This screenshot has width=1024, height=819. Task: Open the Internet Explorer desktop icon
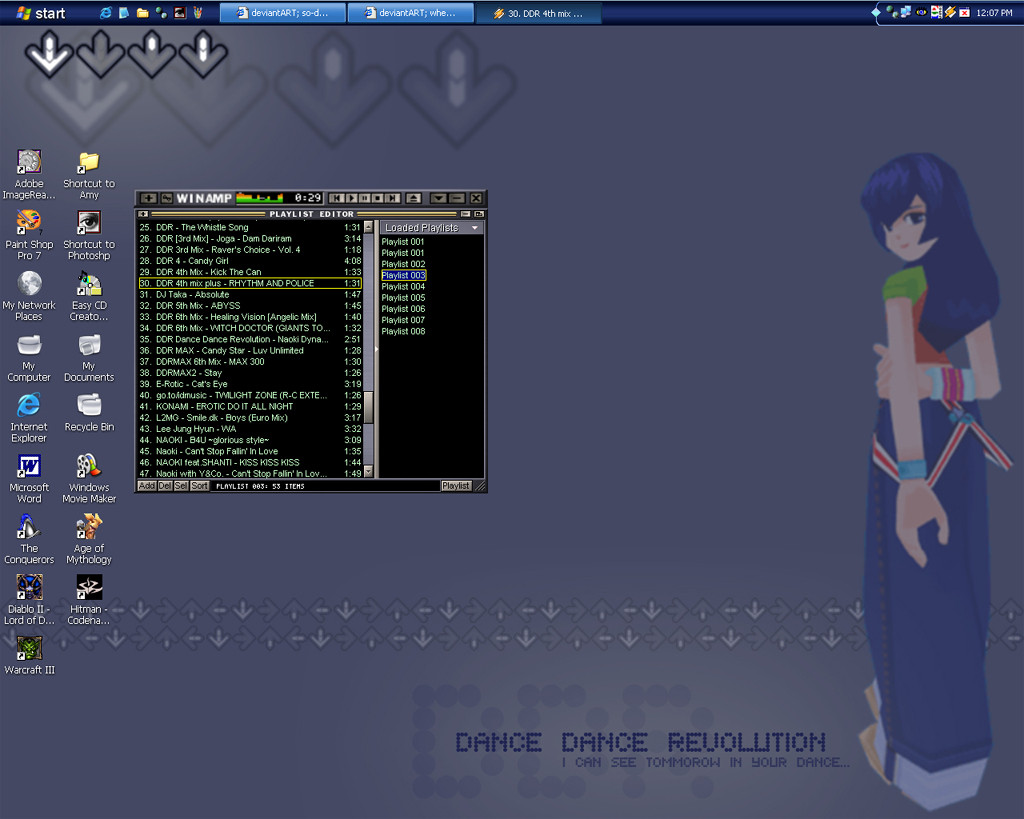click(29, 417)
